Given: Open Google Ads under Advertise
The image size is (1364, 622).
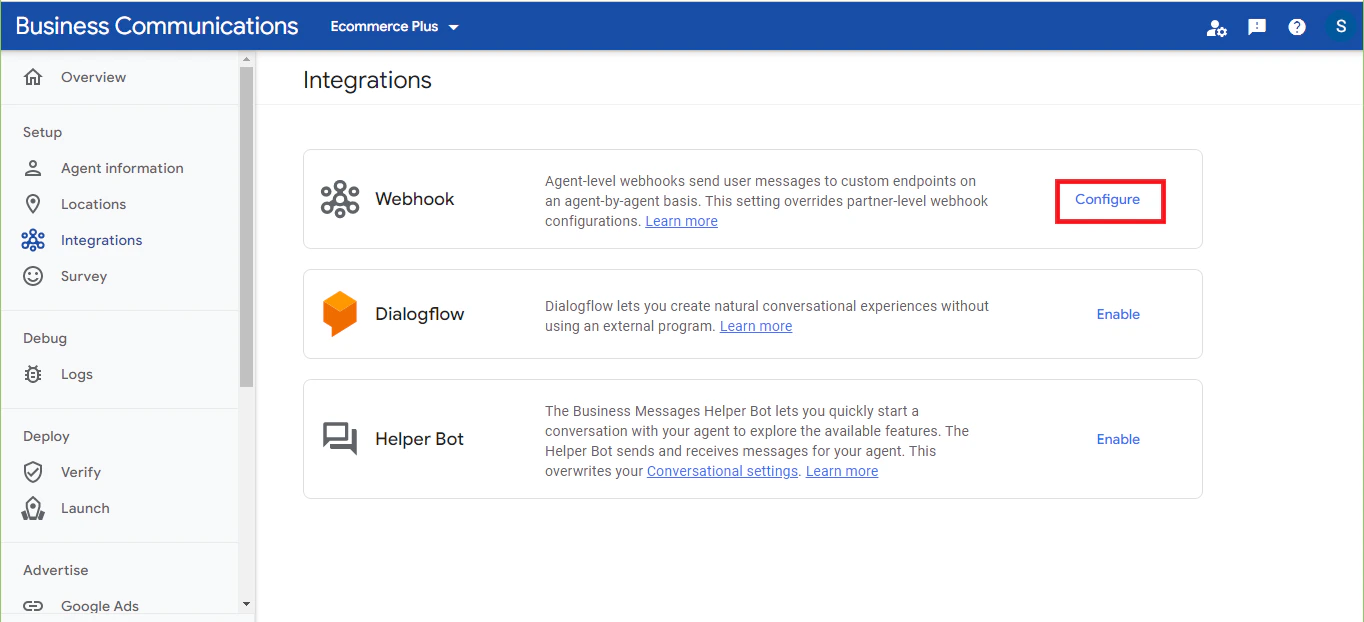Looking at the screenshot, I should [x=99, y=605].
